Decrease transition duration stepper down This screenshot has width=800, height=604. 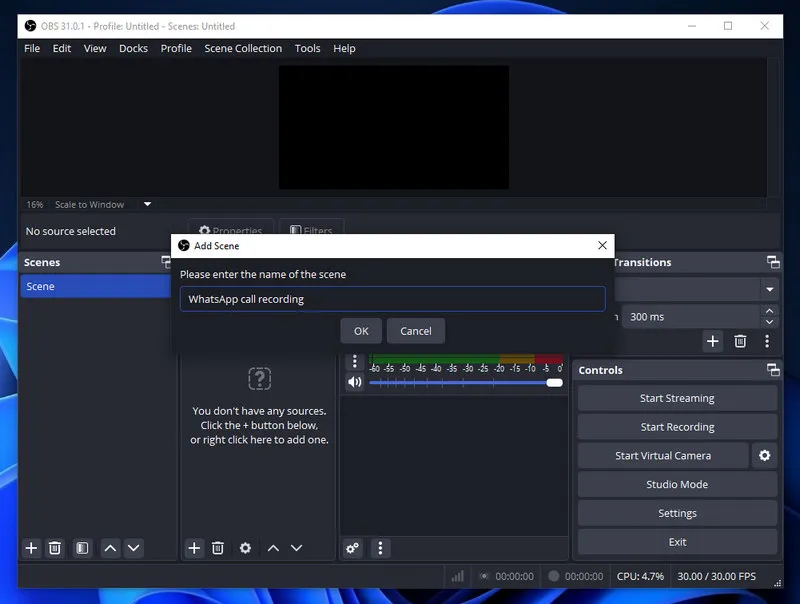770,322
